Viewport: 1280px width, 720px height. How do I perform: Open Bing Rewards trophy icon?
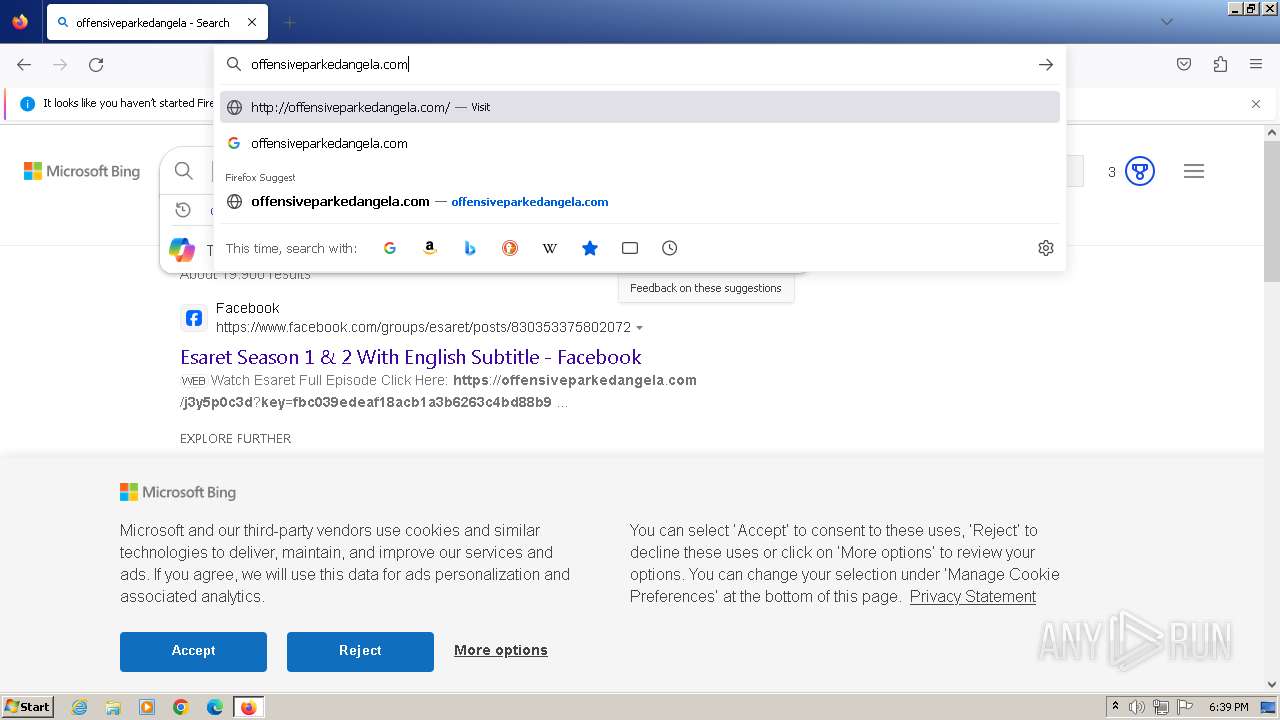pos(1140,171)
